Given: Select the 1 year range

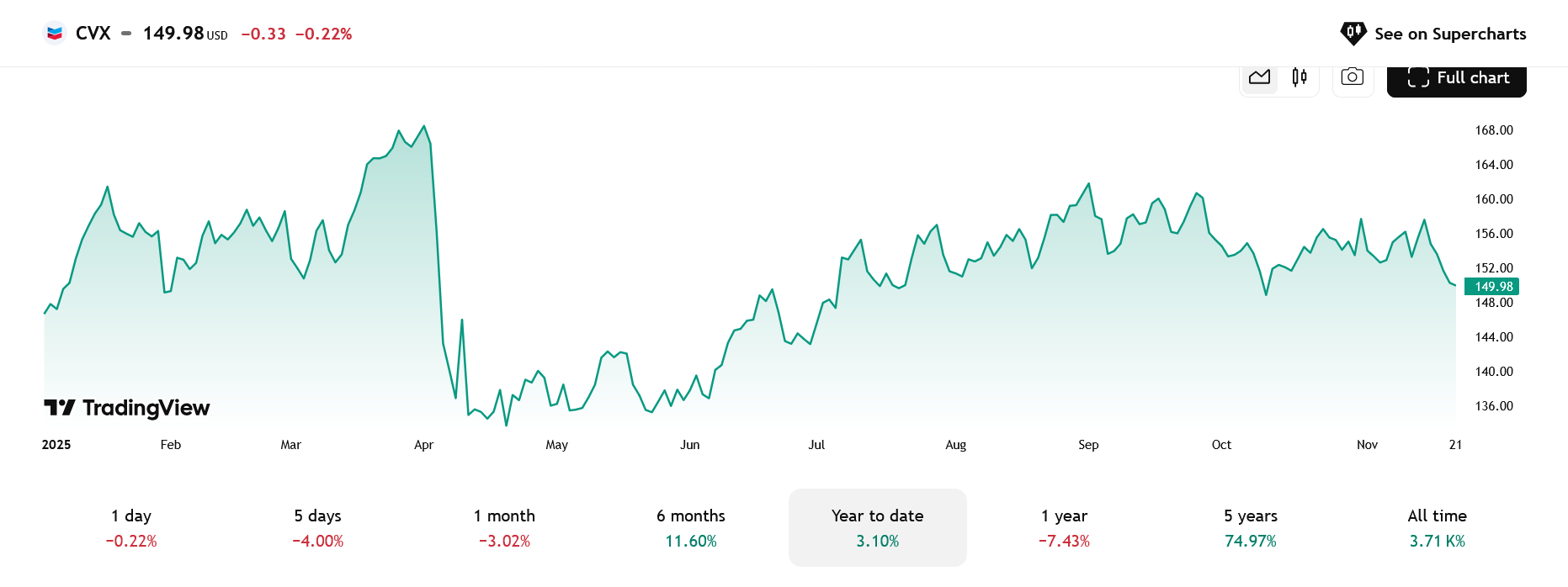Looking at the screenshot, I should pos(1064,527).
